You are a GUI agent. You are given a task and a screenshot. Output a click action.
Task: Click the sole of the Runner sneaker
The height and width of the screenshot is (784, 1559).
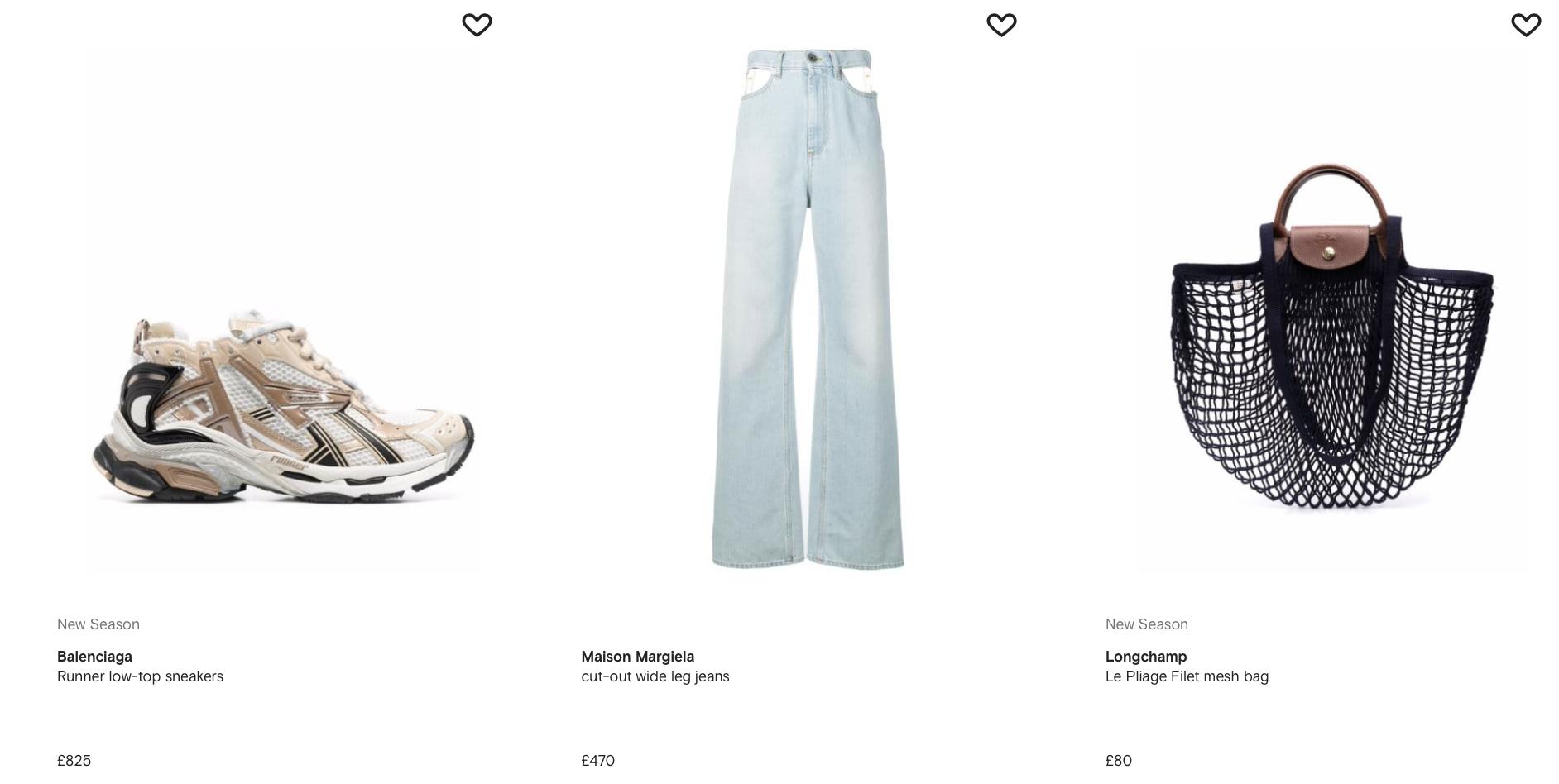281,484
